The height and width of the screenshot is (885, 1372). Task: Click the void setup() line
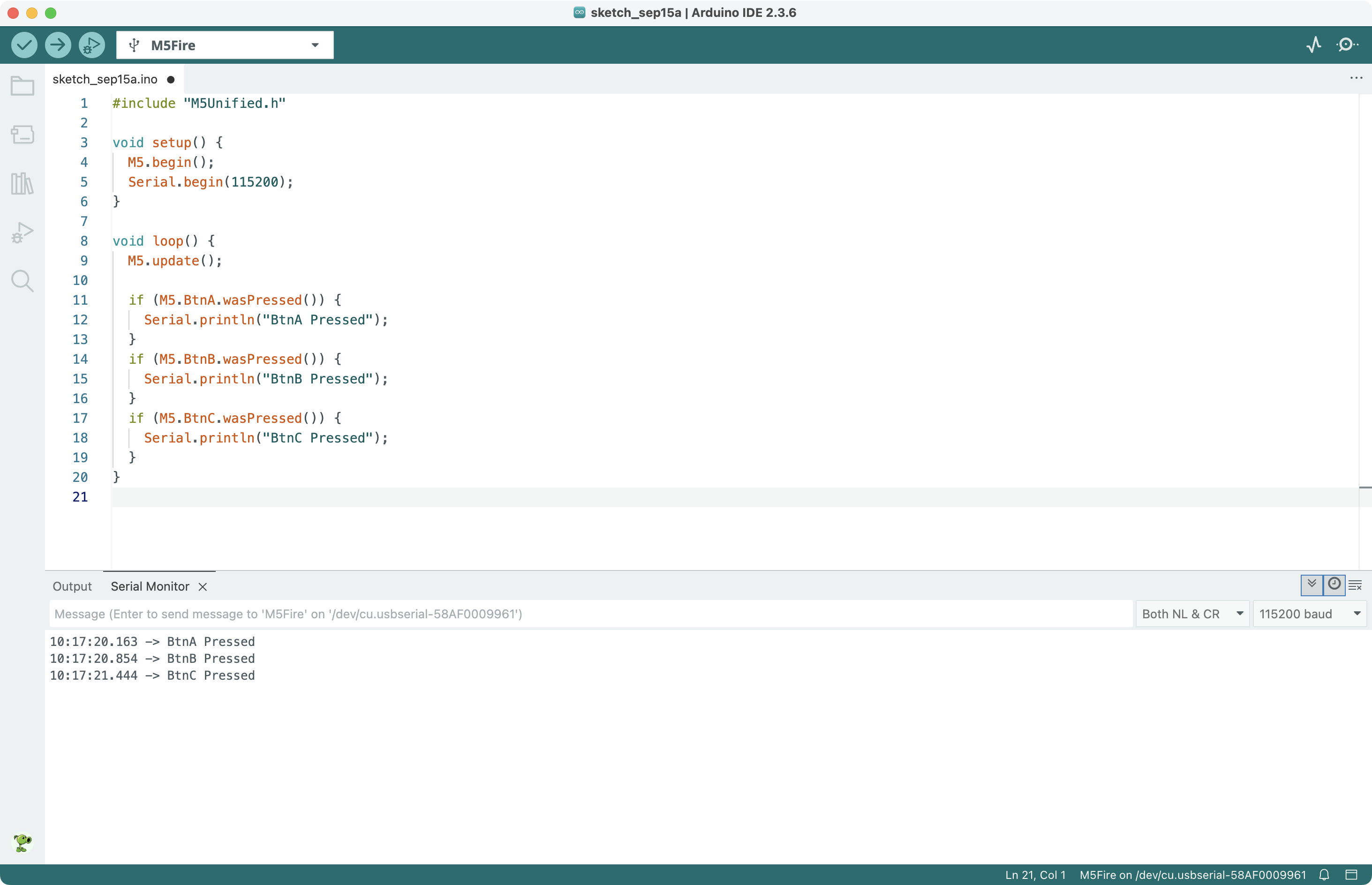(x=167, y=142)
